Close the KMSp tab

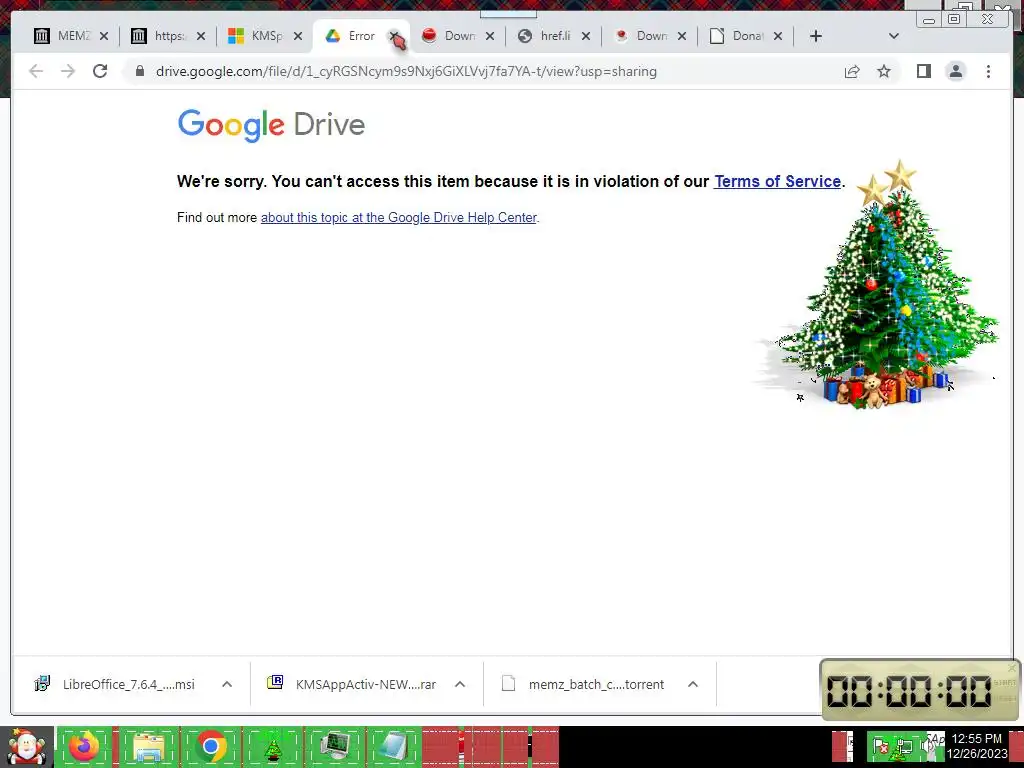click(x=298, y=36)
